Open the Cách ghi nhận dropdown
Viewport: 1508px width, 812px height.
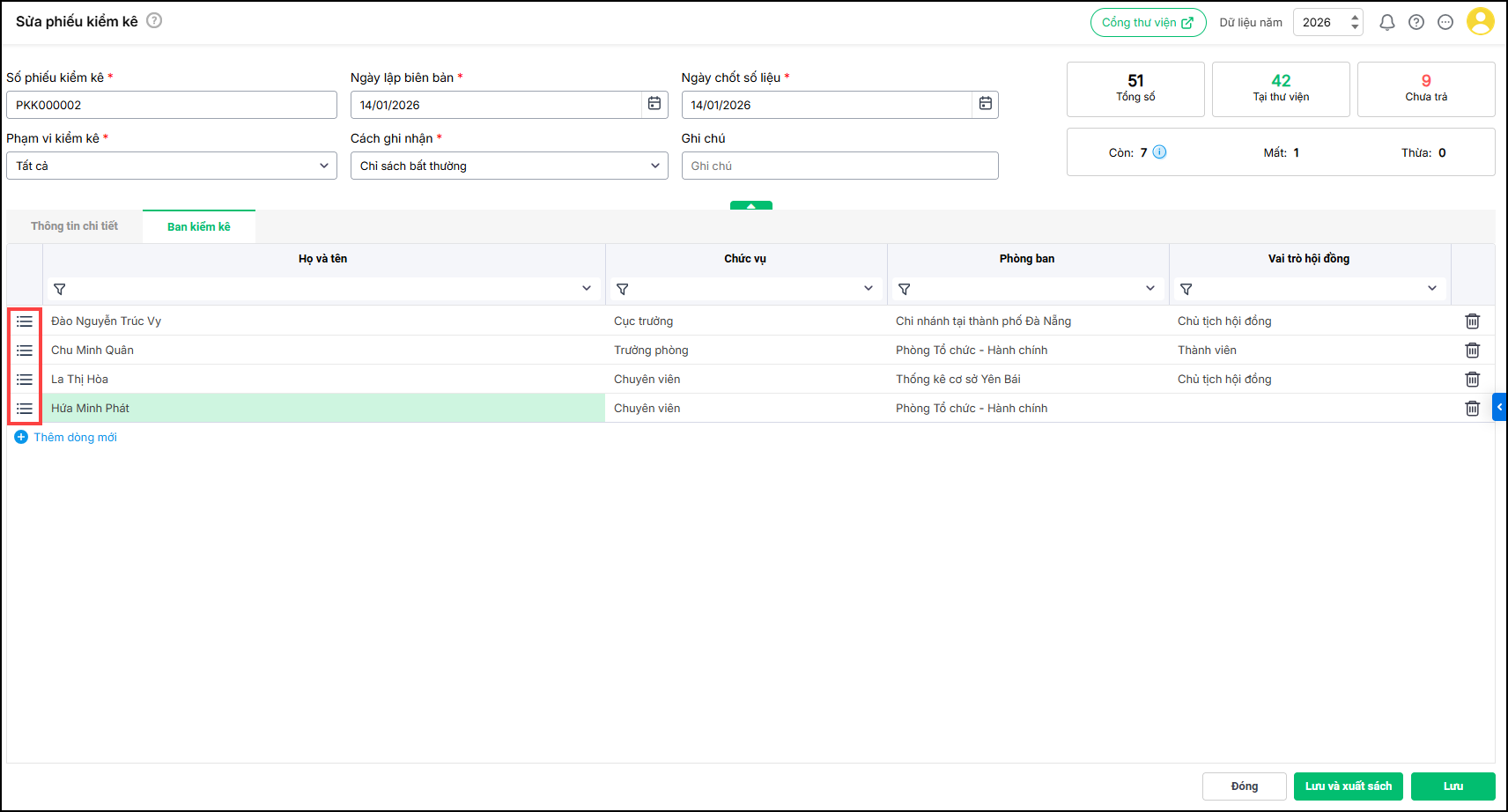coord(654,166)
